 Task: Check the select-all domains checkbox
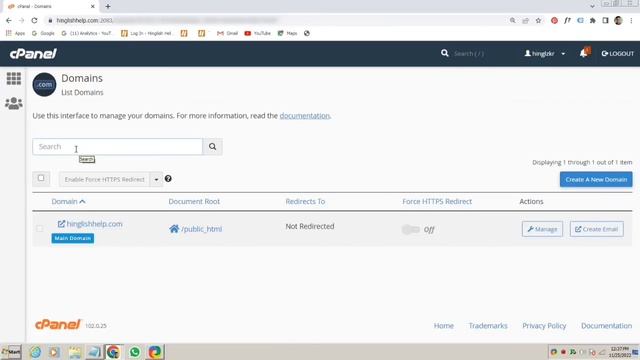tap(41, 178)
